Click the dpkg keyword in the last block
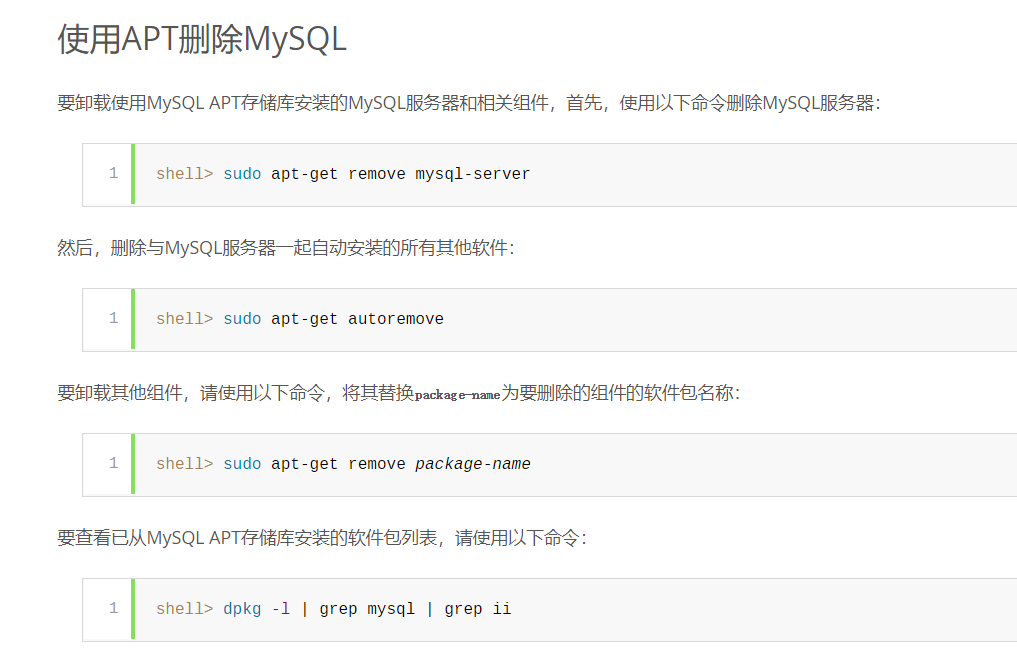1017x652 pixels. coord(242,609)
